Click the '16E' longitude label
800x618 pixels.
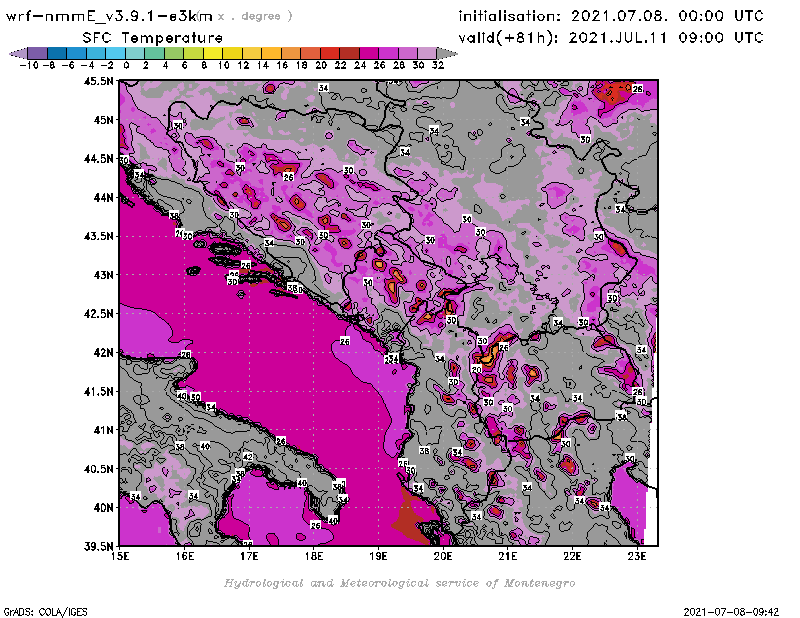click(x=185, y=556)
